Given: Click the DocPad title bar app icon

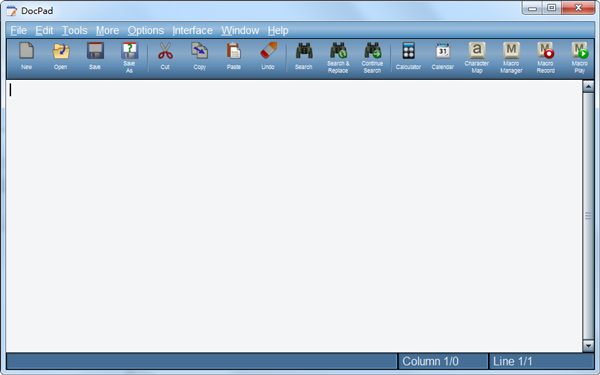Looking at the screenshot, I should pyautogui.click(x=12, y=11).
